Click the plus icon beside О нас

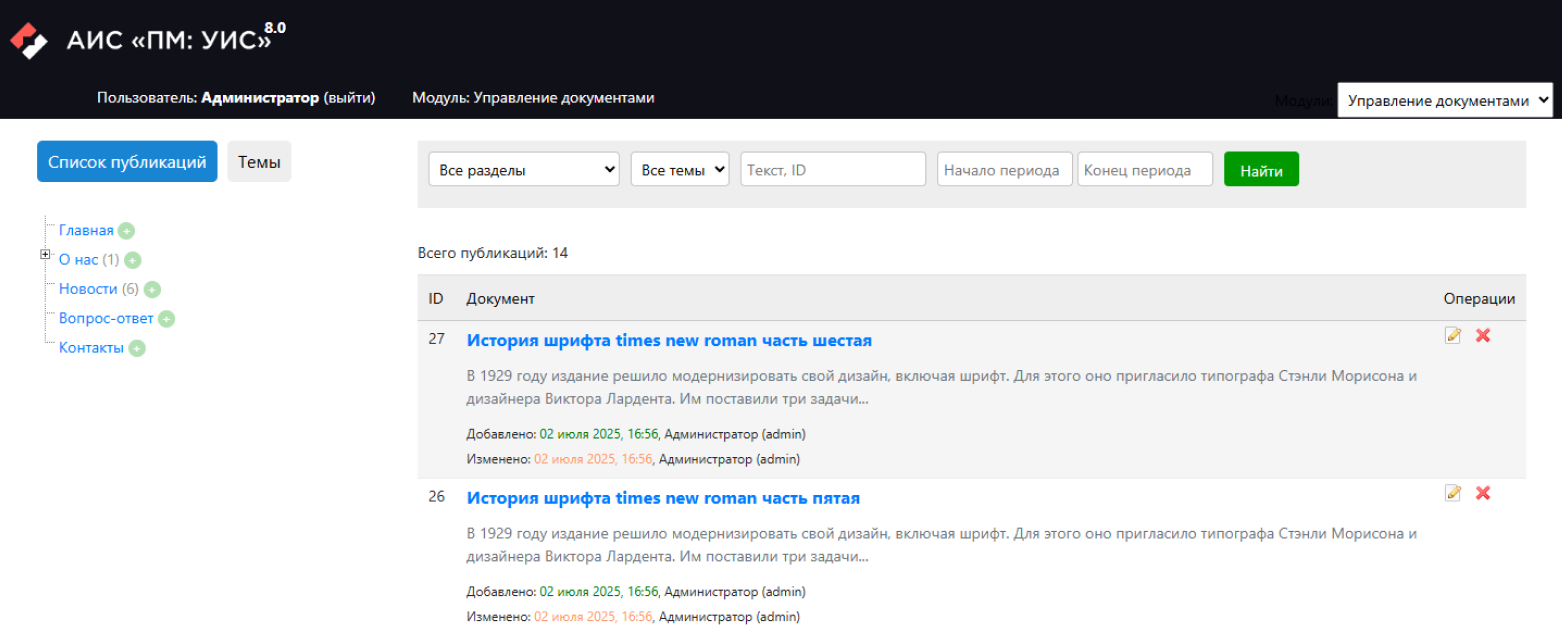pyautogui.click(x=132, y=261)
